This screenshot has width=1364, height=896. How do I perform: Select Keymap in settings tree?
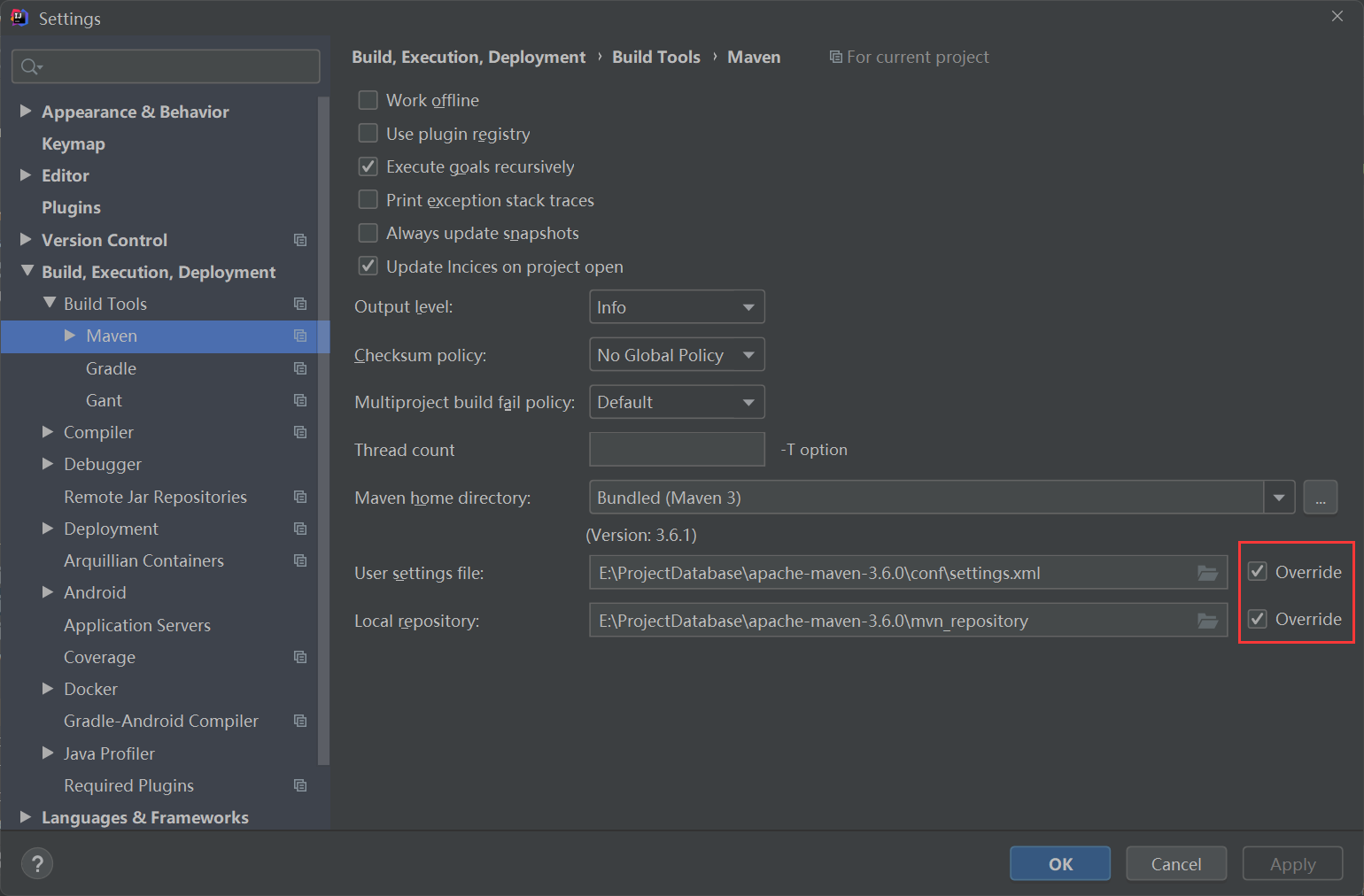74,143
